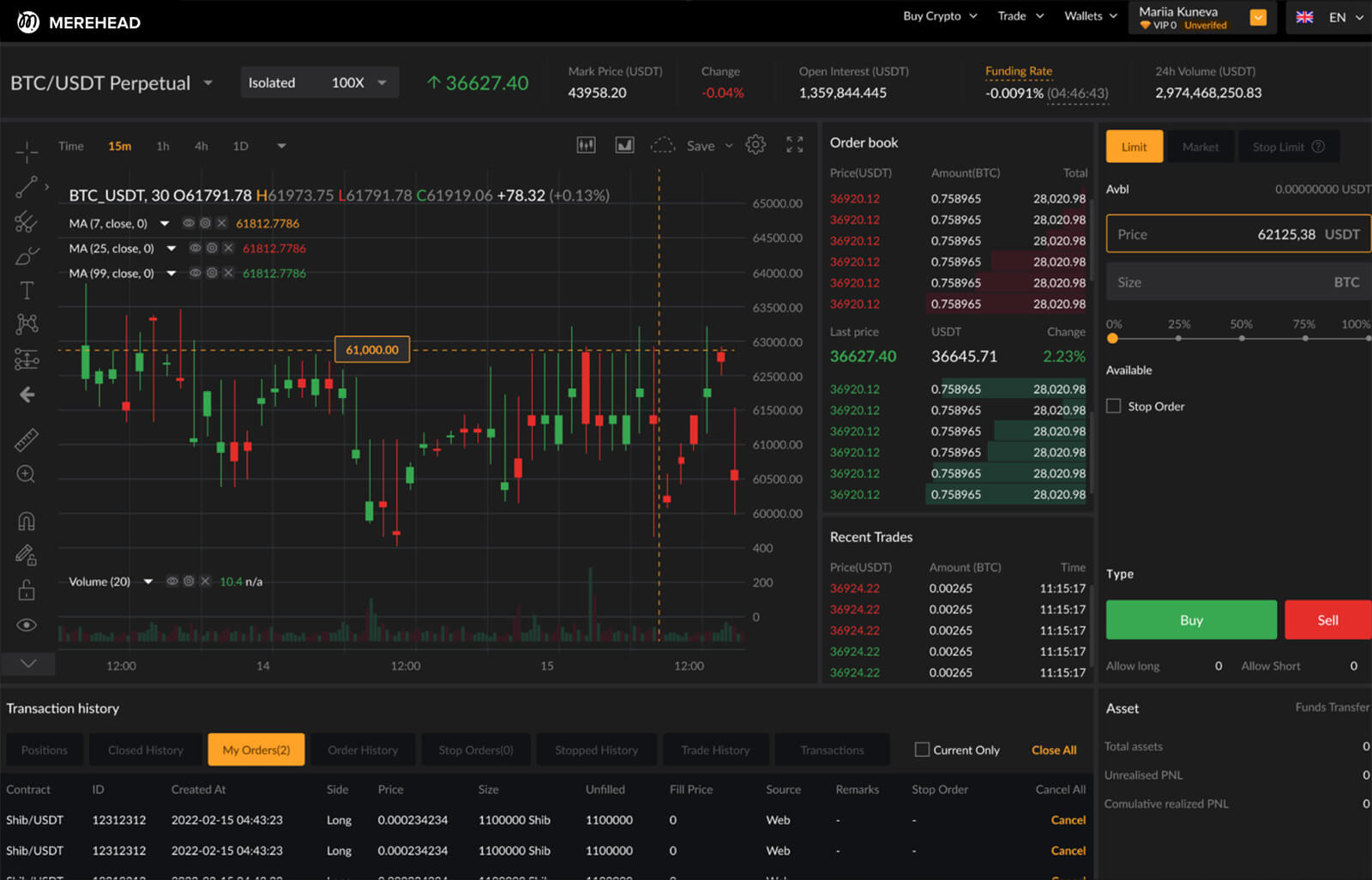This screenshot has width=1372, height=880.
Task: Check the Current Only checkbox
Action: (922, 750)
